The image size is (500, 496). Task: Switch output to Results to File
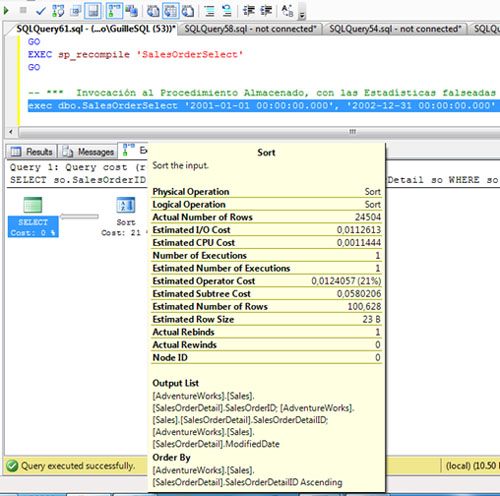pyautogui.click(x=188, y=11)
